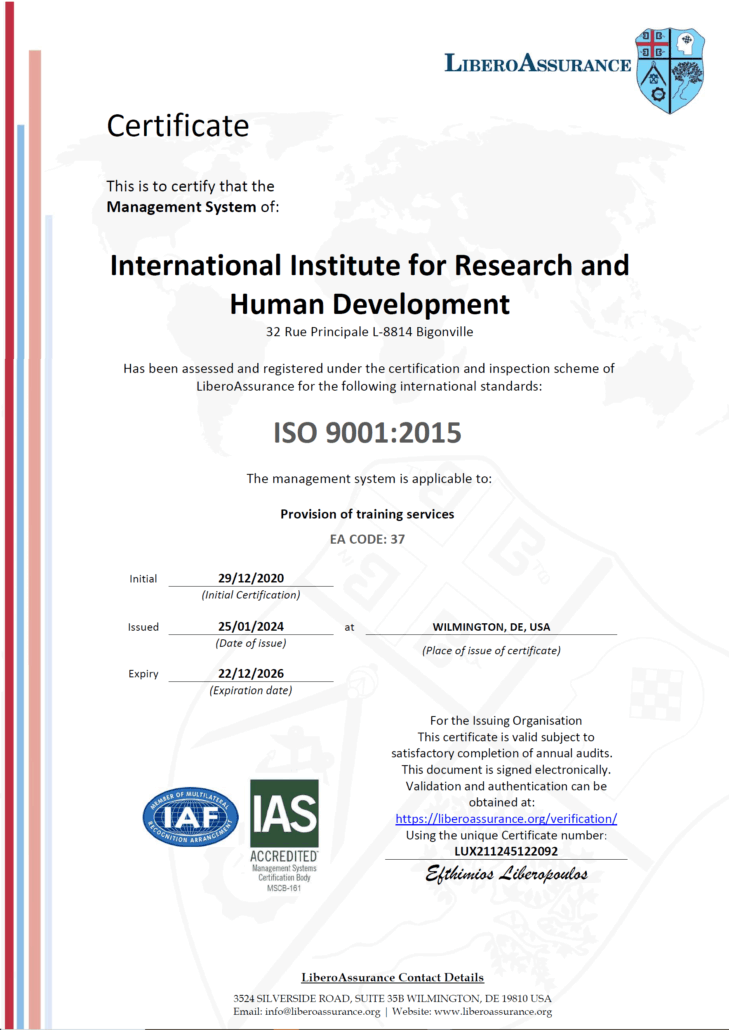Click '(Place of issue of certificate)' caption
Screen dimensions: 729x1030
pyautogui.click(x=491, y=651)
